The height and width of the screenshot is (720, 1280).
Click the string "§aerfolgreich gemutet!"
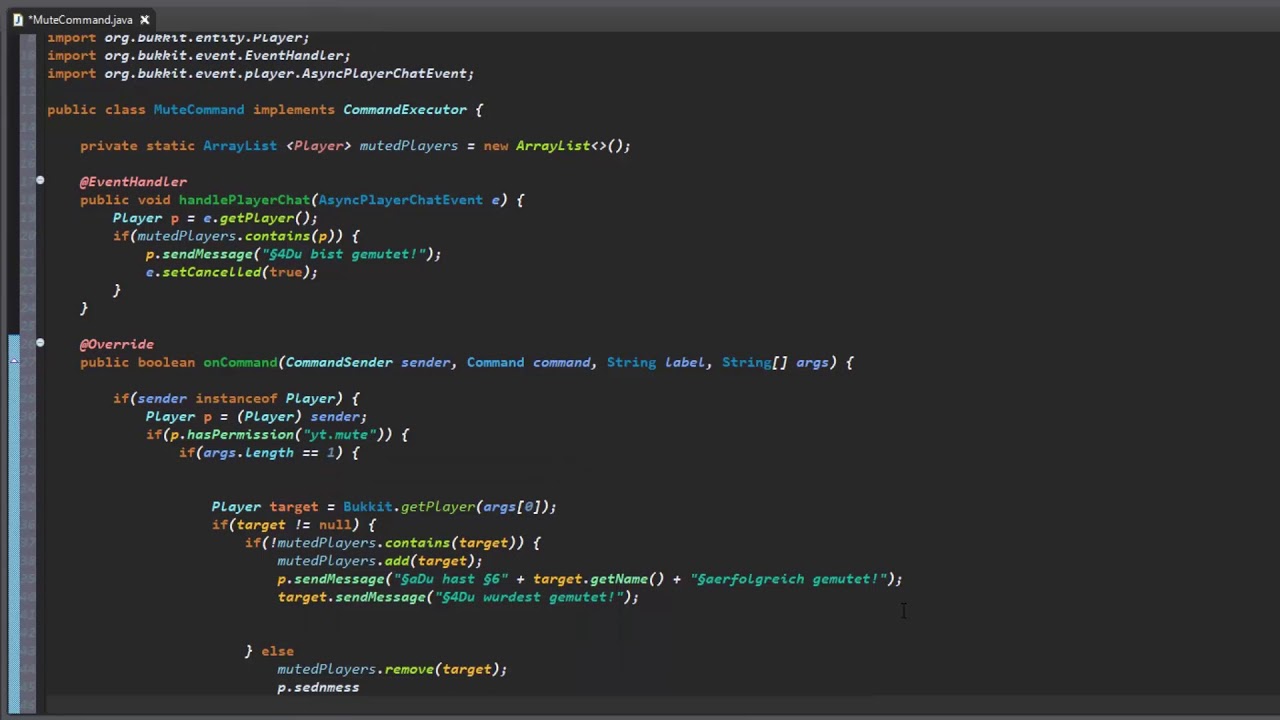[788, 579]
